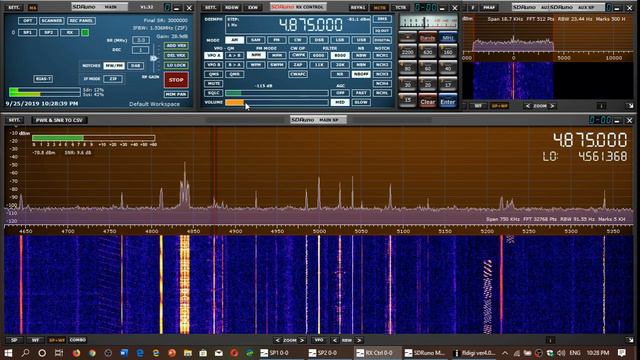Switch Main SP view to SP
The height and width of the screenshot is (360, 640).
pyautogui.click(x=14, y=340)
